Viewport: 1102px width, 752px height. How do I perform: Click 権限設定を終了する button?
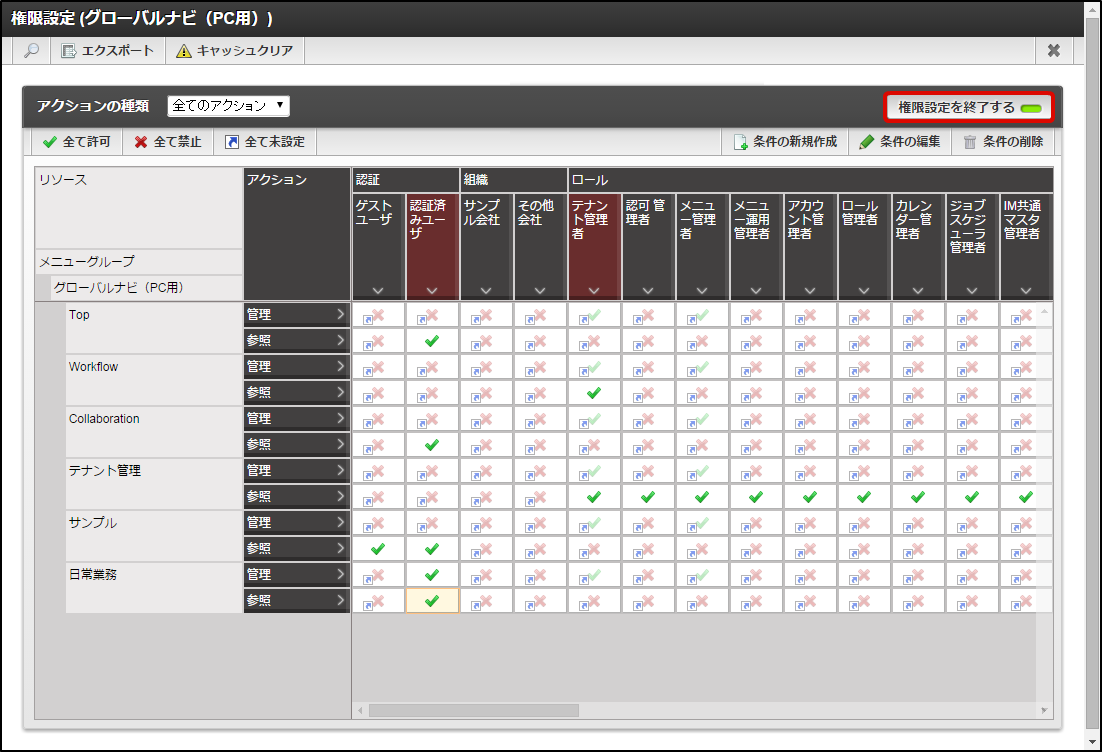coord(968,107)
